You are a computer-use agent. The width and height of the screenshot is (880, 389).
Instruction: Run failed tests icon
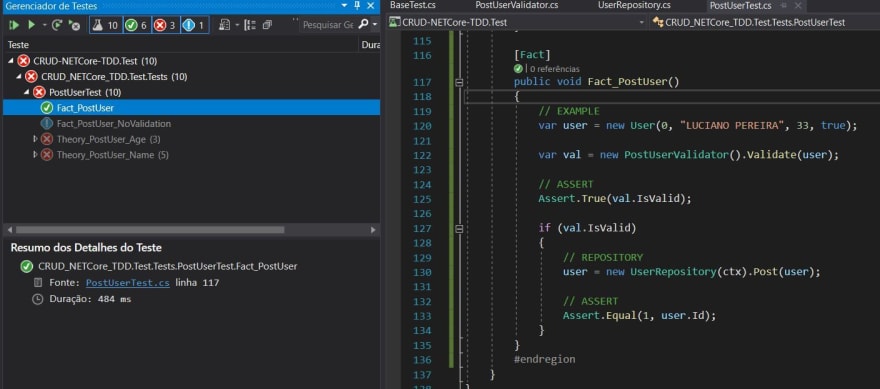[x=74, y=25]
